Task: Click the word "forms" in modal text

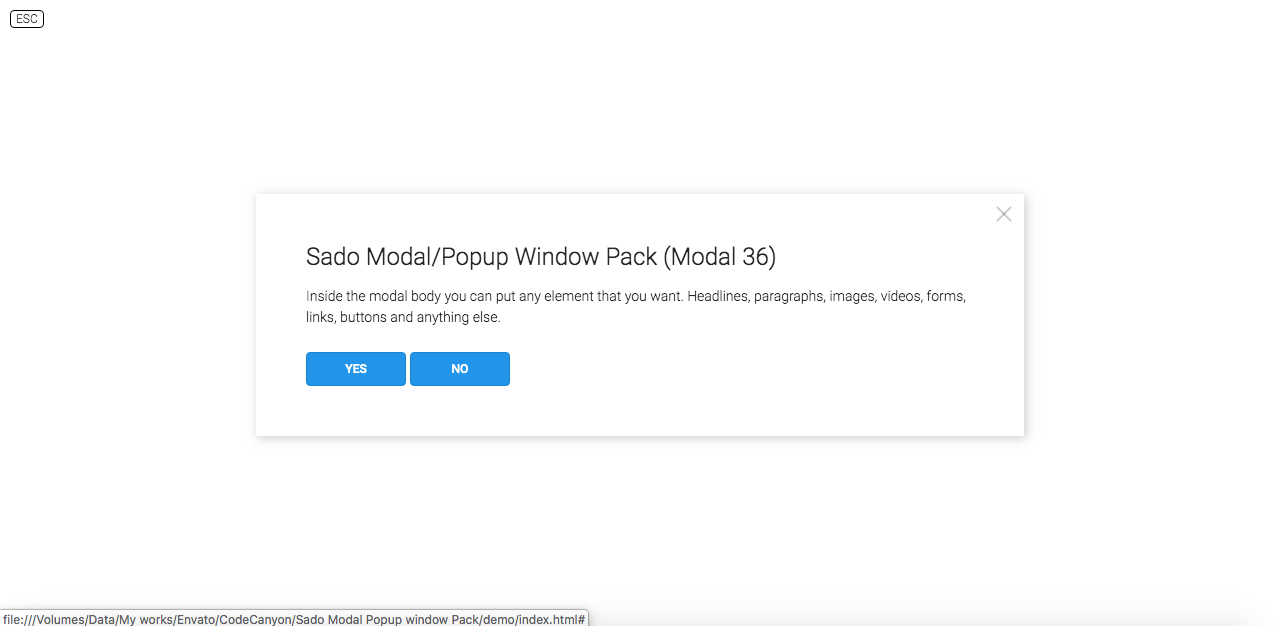Action: [945, 297]
